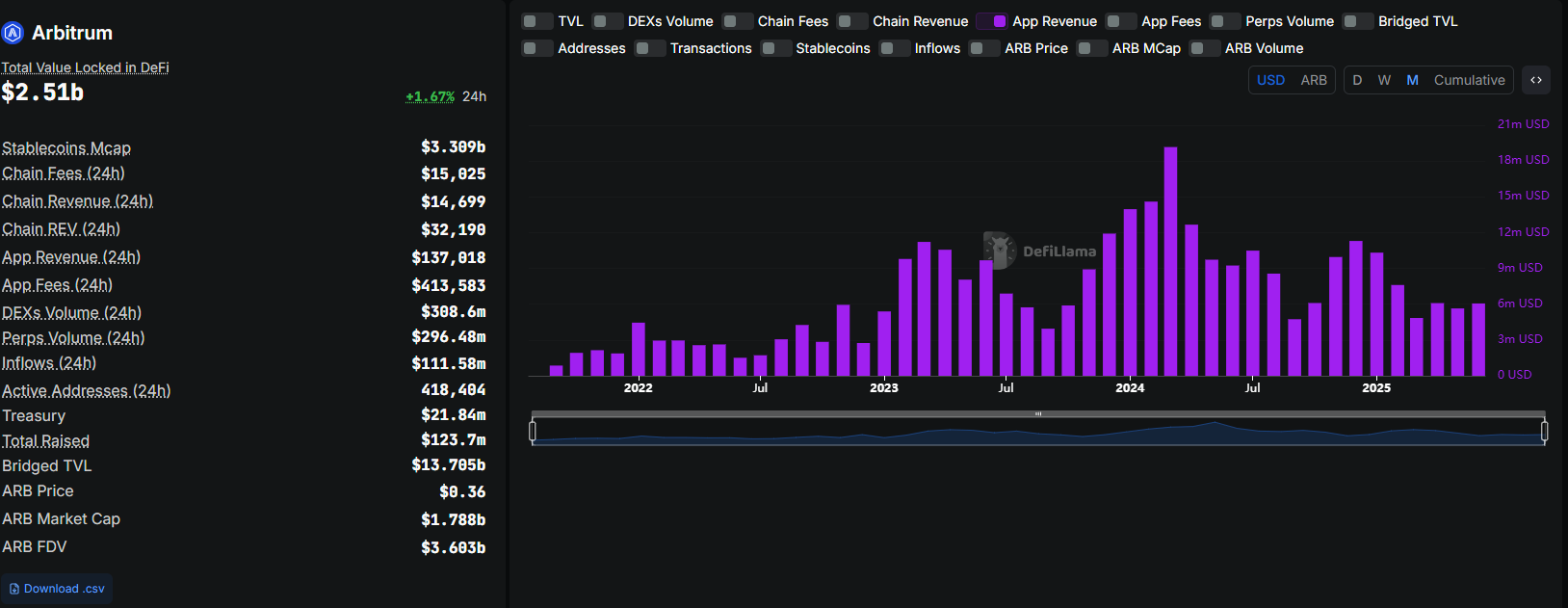
Task: Show the Bridged TVL series
Action: [1357, 21]
